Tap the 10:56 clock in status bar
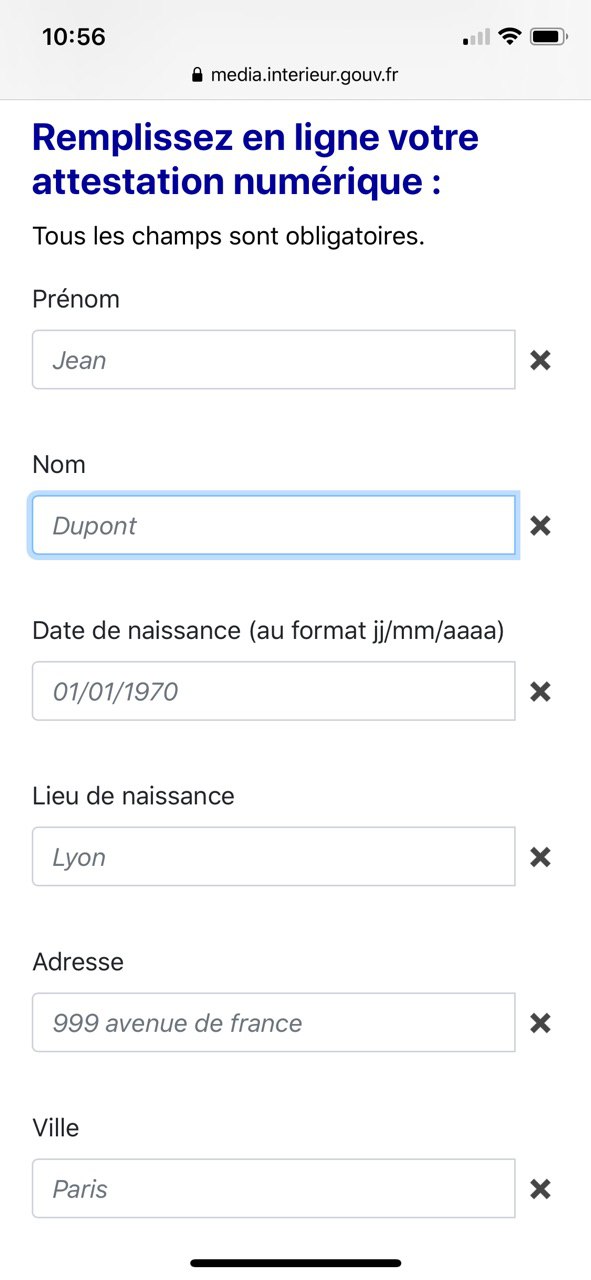The width and height of the screenshot is (591, 1280). click(74, 37)
